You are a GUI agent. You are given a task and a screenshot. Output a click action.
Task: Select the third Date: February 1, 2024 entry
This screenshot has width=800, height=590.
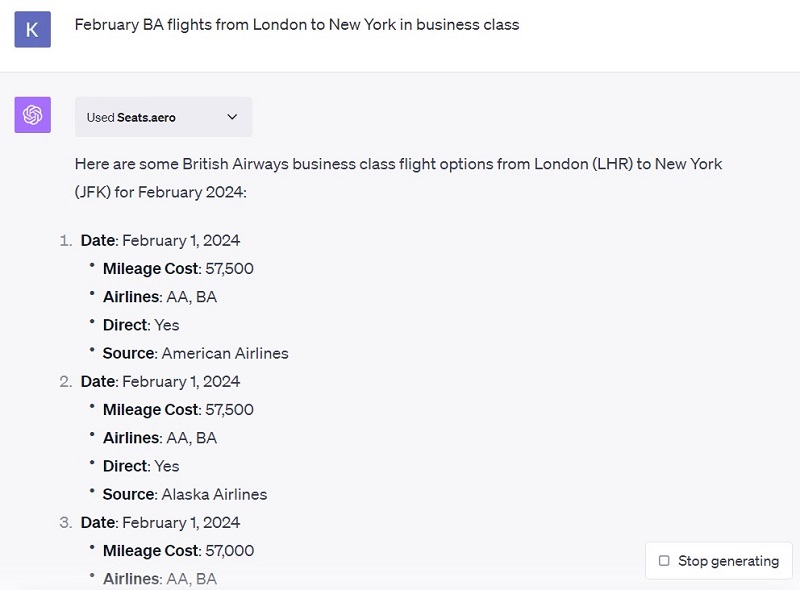pyautogui.click(x=160, y=522)
